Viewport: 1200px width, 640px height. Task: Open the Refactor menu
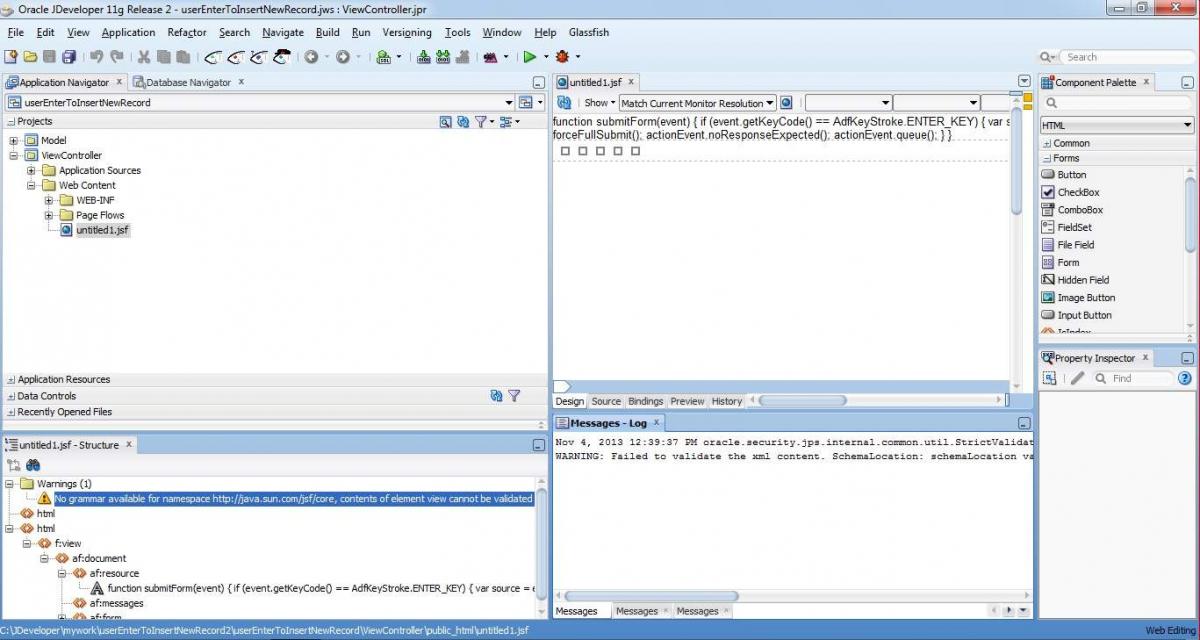187,32
